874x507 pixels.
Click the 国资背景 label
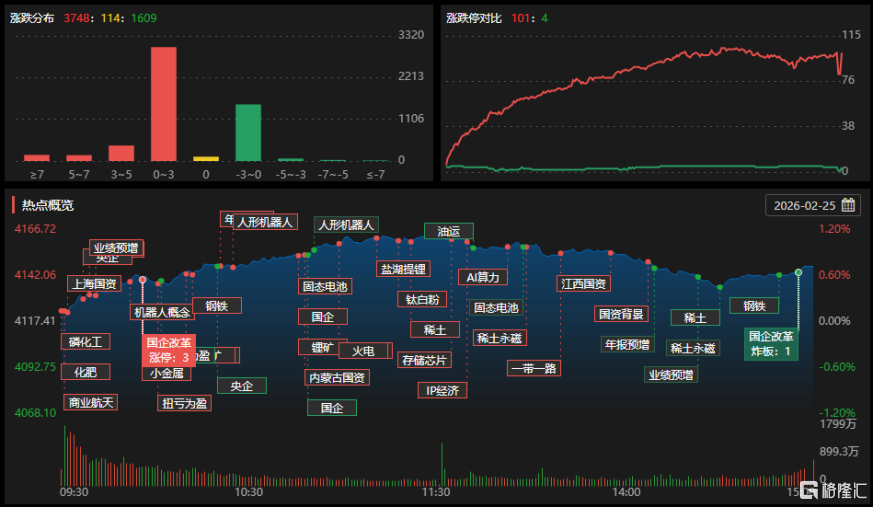621,314
